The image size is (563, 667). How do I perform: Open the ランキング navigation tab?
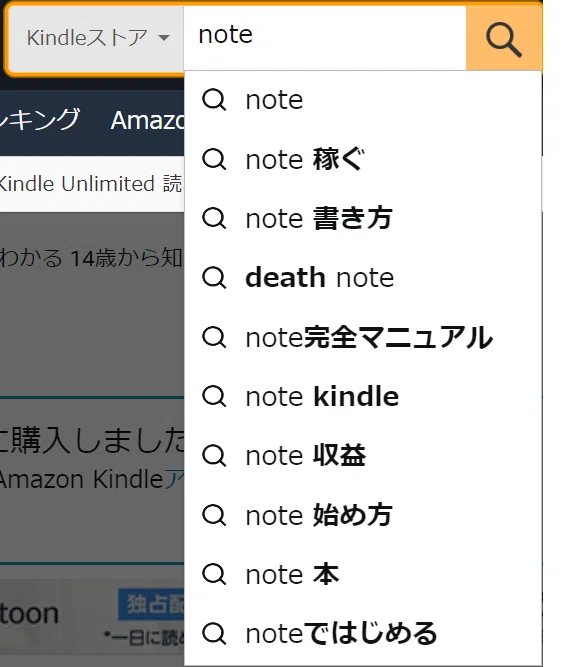coord(40,120)
